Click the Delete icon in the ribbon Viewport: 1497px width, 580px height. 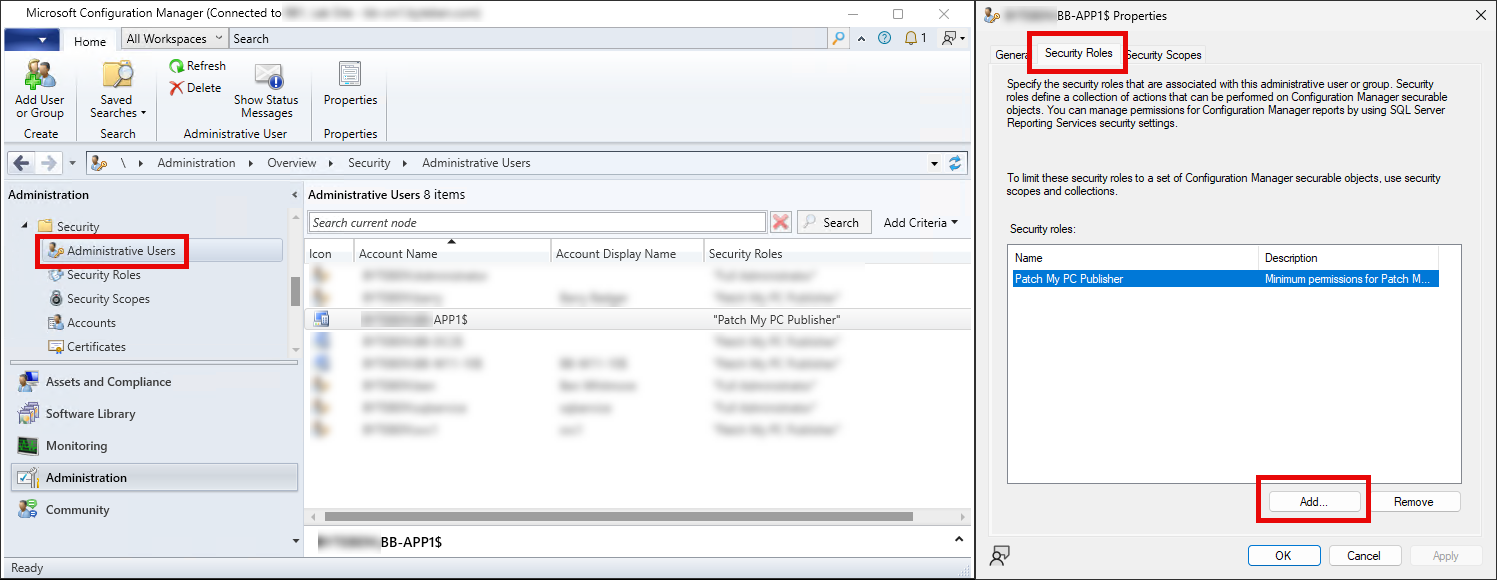194,87
